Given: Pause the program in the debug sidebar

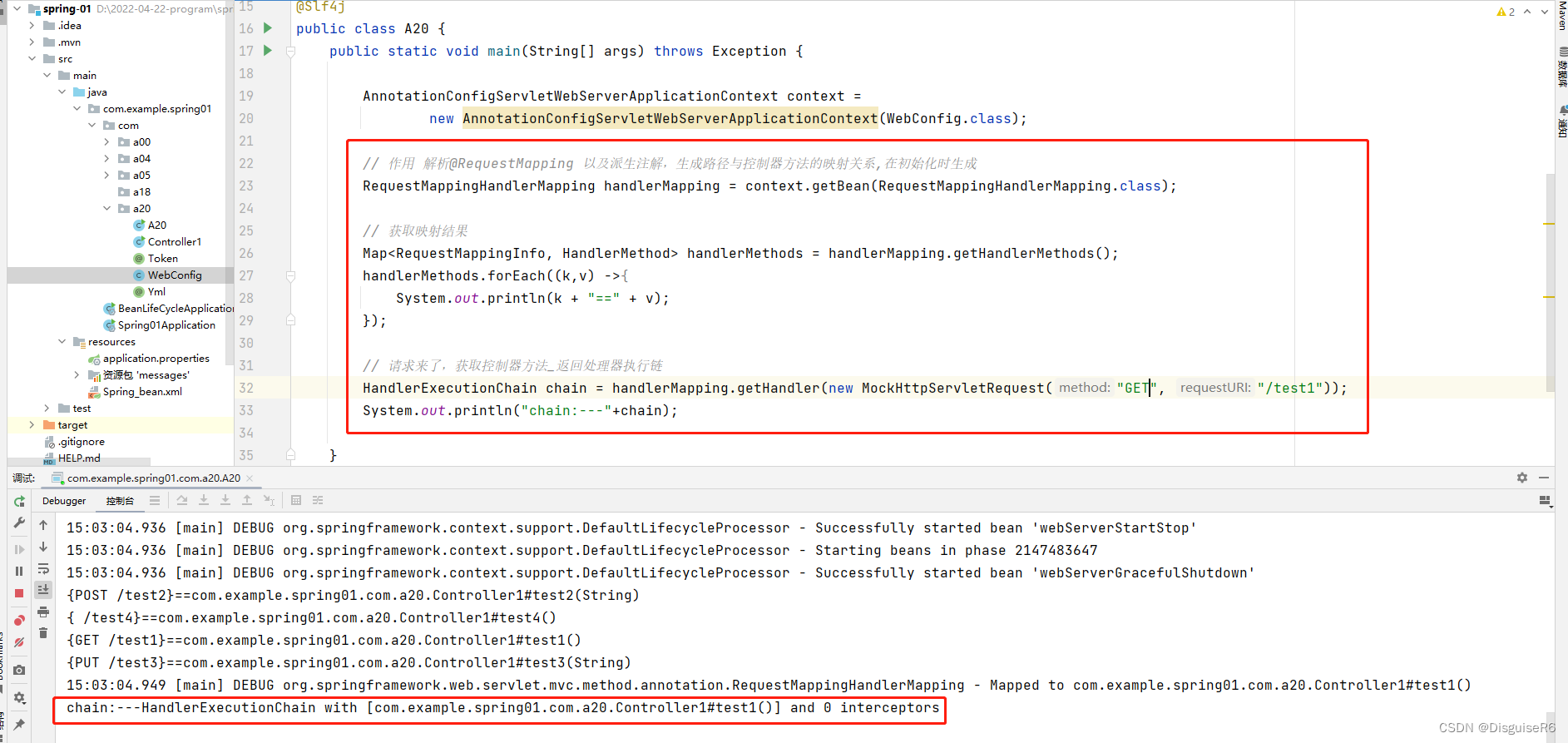Looking at the screenshot, I should [19, 571].
